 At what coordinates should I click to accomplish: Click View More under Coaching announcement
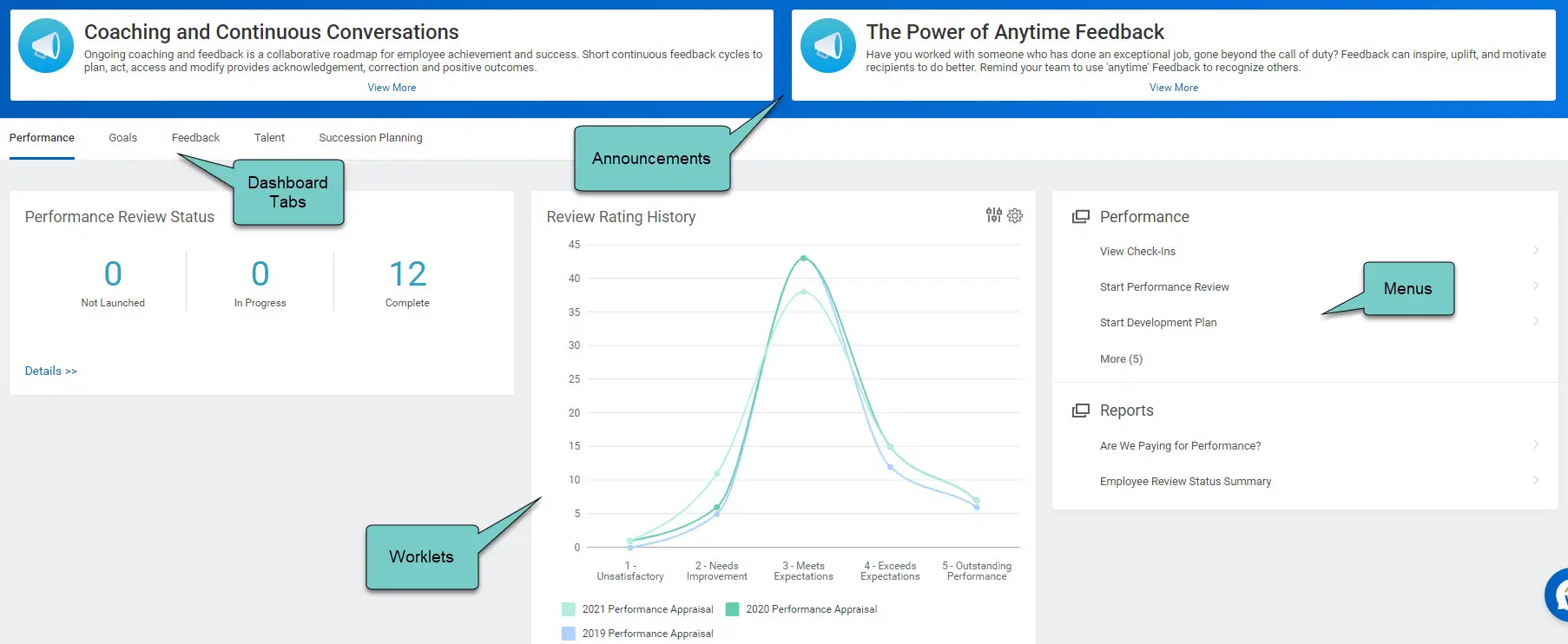392,88
